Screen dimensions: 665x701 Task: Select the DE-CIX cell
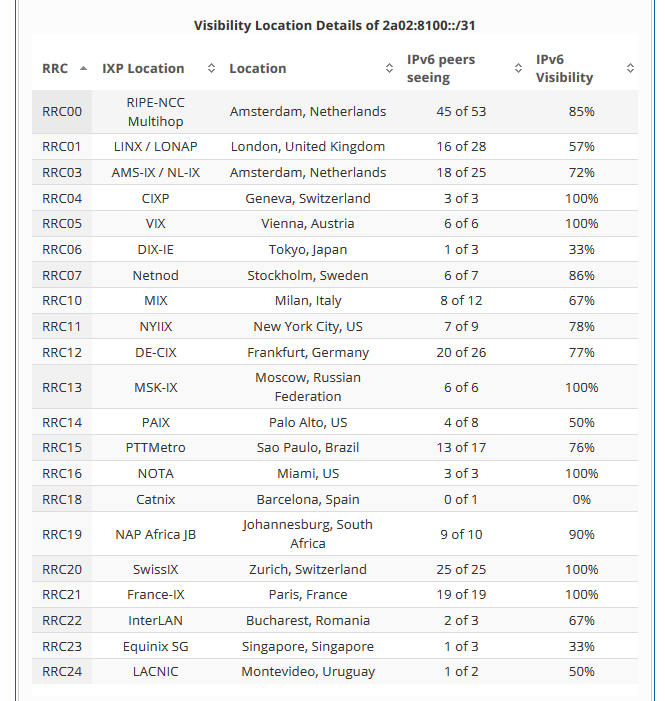156,352
